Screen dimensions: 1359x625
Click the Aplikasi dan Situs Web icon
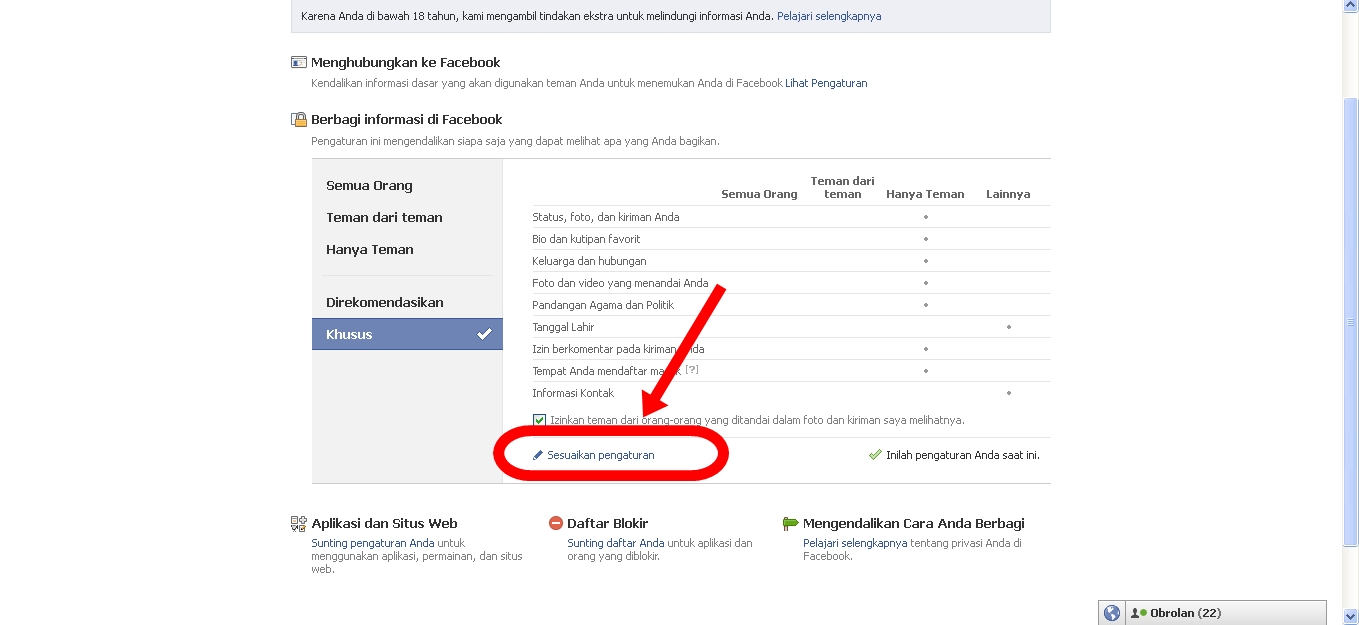click(x=298, y=523)
